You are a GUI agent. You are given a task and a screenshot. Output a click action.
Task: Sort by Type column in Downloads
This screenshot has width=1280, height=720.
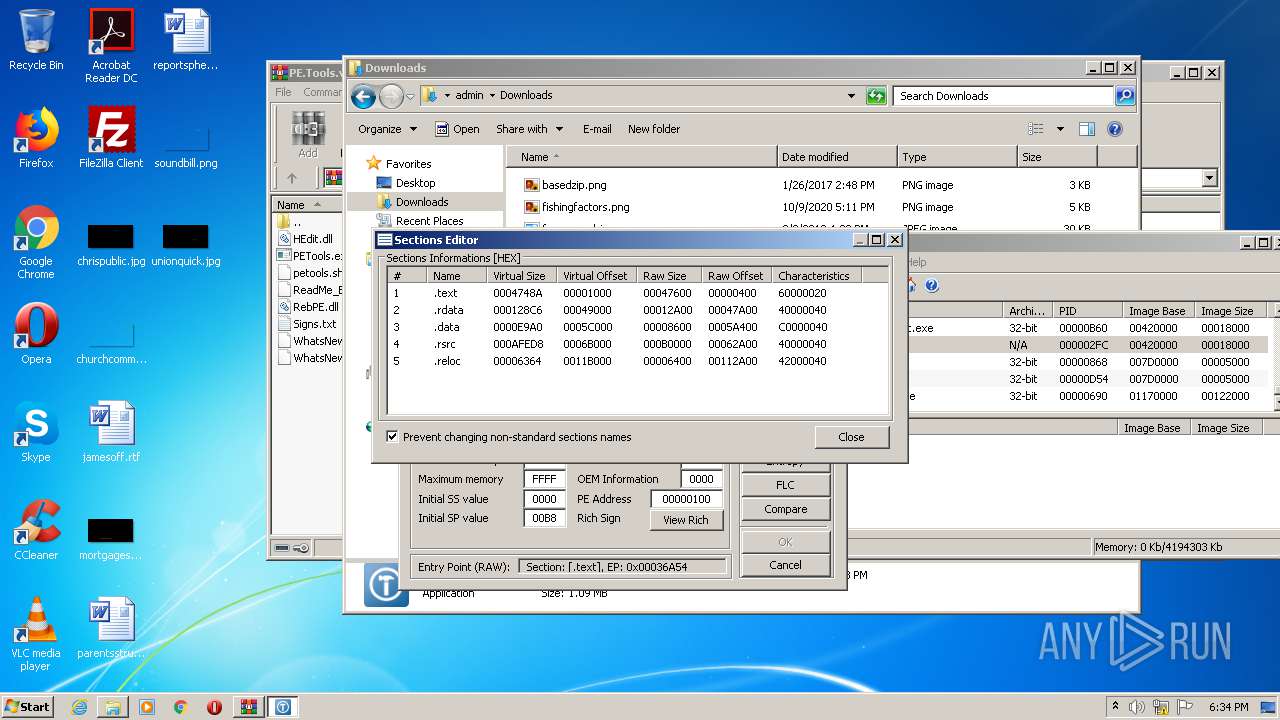point(956,157)
